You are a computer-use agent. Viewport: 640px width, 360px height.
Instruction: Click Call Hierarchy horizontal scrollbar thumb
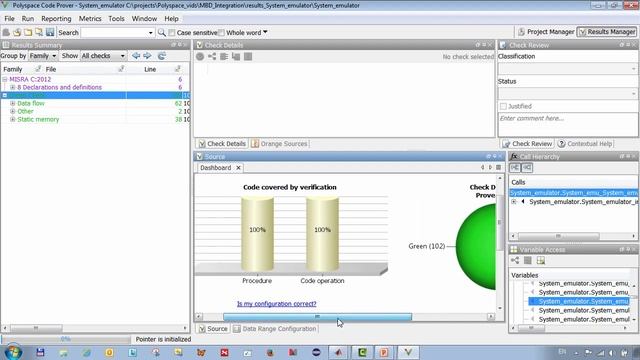click(x=558, y=236)
